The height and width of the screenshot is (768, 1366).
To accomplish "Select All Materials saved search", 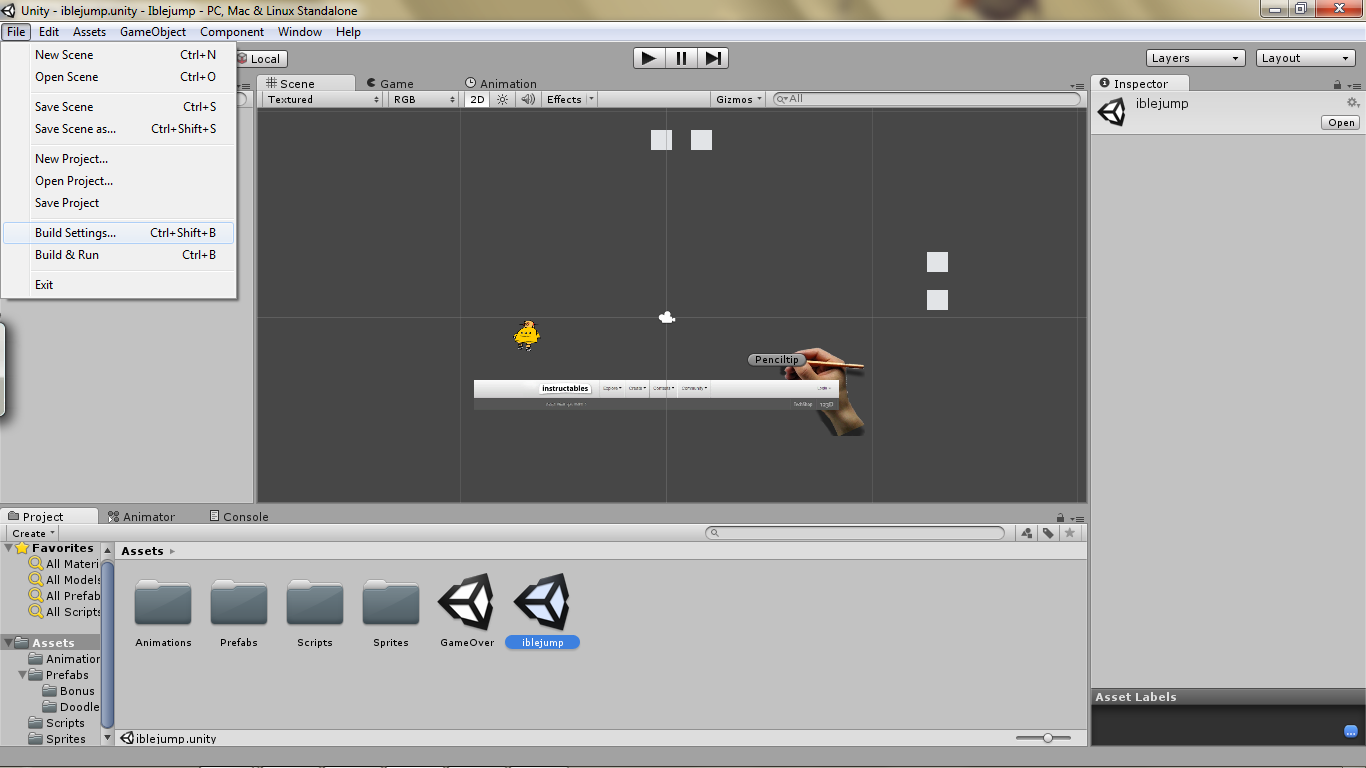I will [65, 564].
